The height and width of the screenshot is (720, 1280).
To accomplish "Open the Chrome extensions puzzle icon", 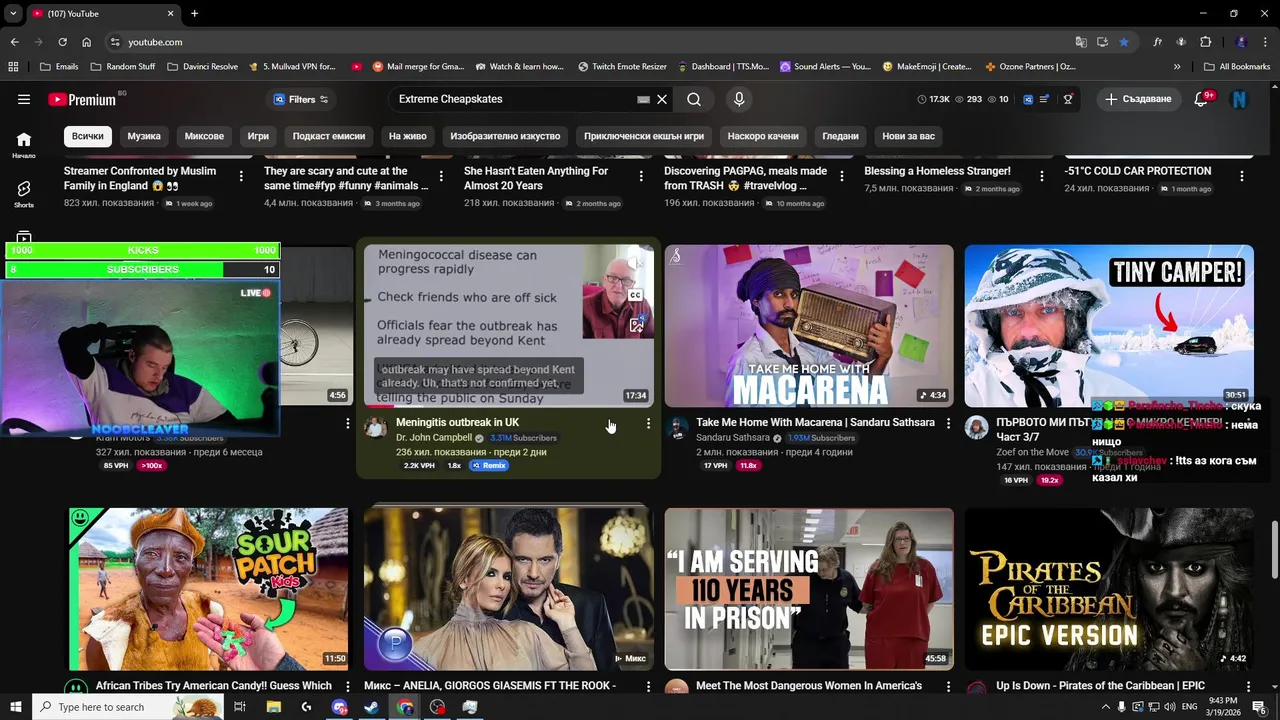I will 1206,42.
